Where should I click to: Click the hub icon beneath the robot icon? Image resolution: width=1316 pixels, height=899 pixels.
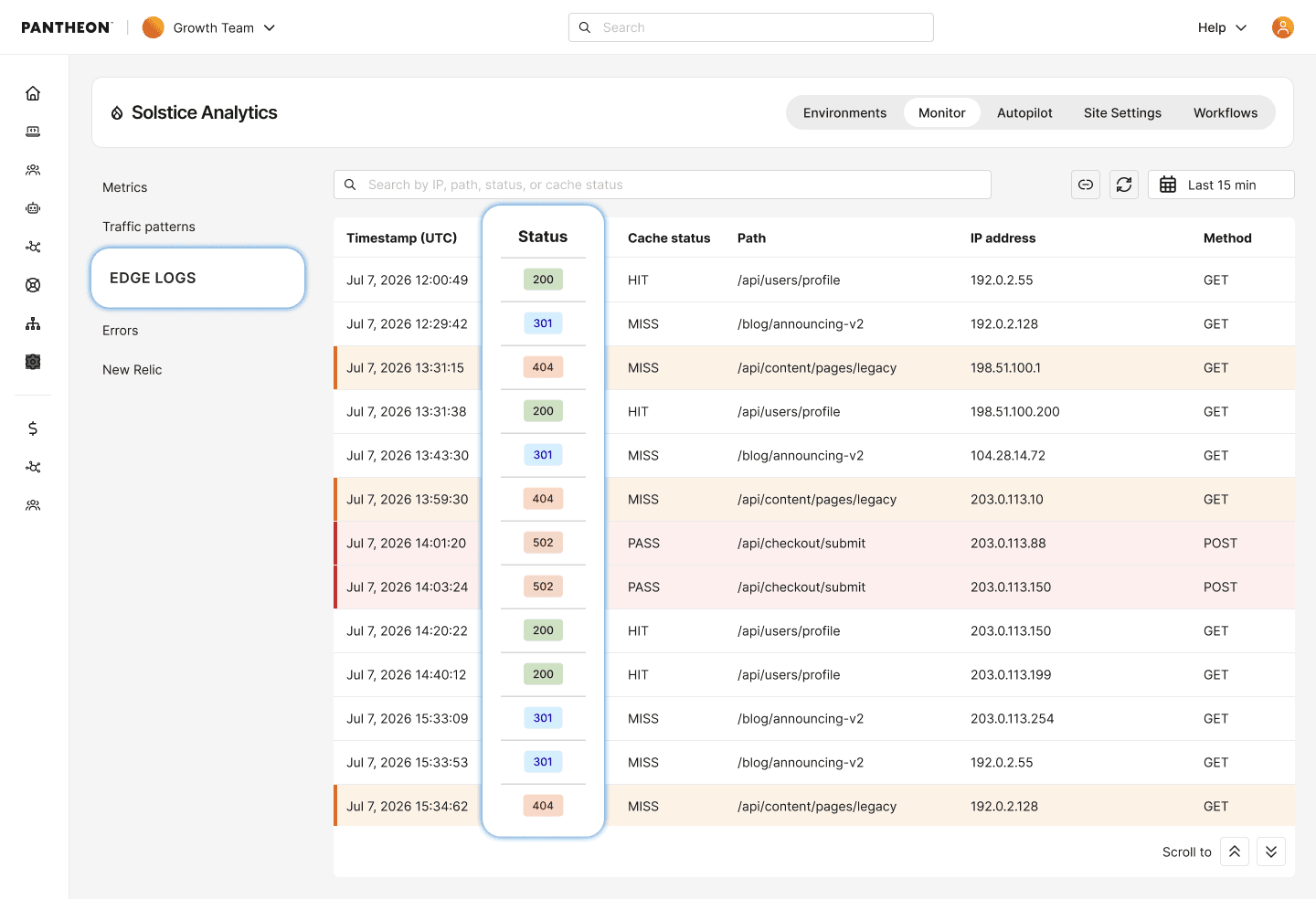(33, 247)
